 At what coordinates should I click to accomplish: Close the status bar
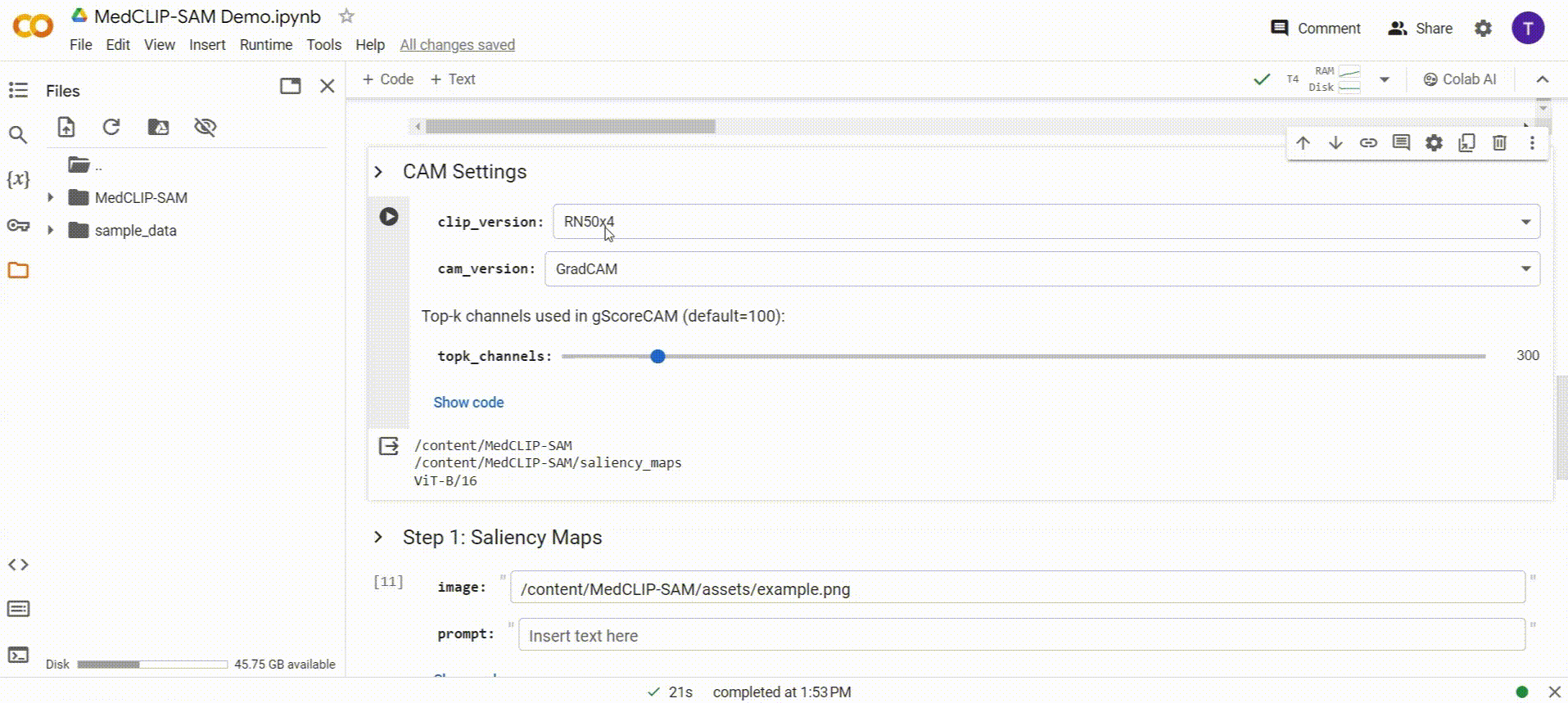click(1554, 692)
